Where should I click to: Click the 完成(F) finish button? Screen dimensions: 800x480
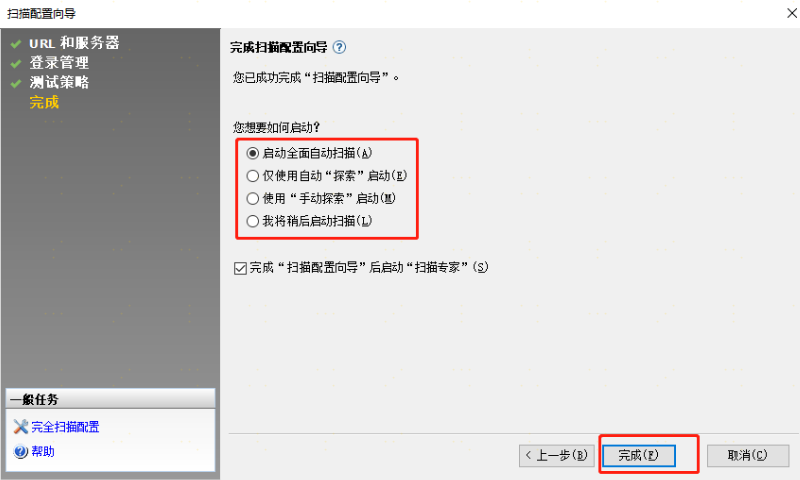639,455
